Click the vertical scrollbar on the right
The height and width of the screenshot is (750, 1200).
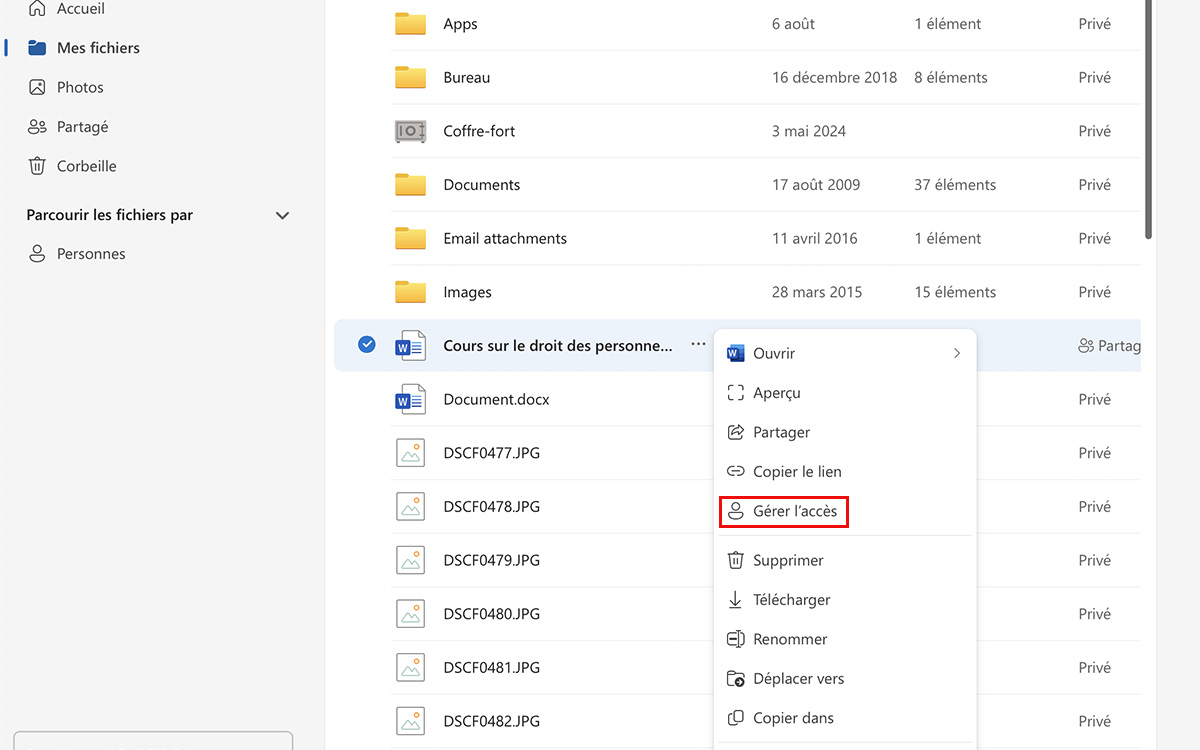pos(1148,120)
